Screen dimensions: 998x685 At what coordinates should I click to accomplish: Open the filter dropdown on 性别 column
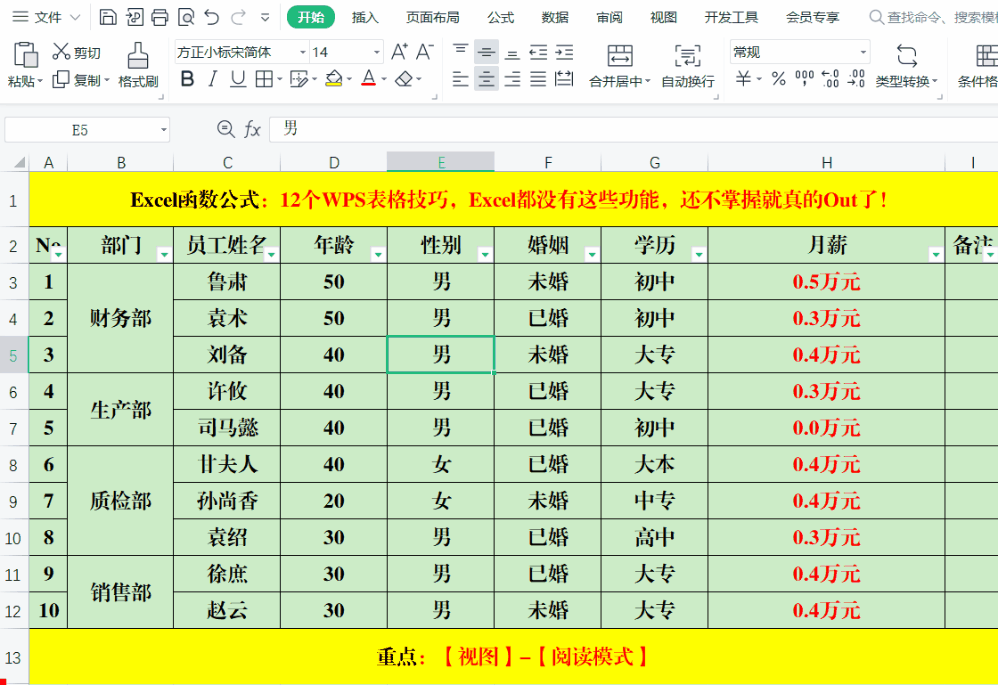[x=485, y=255]
